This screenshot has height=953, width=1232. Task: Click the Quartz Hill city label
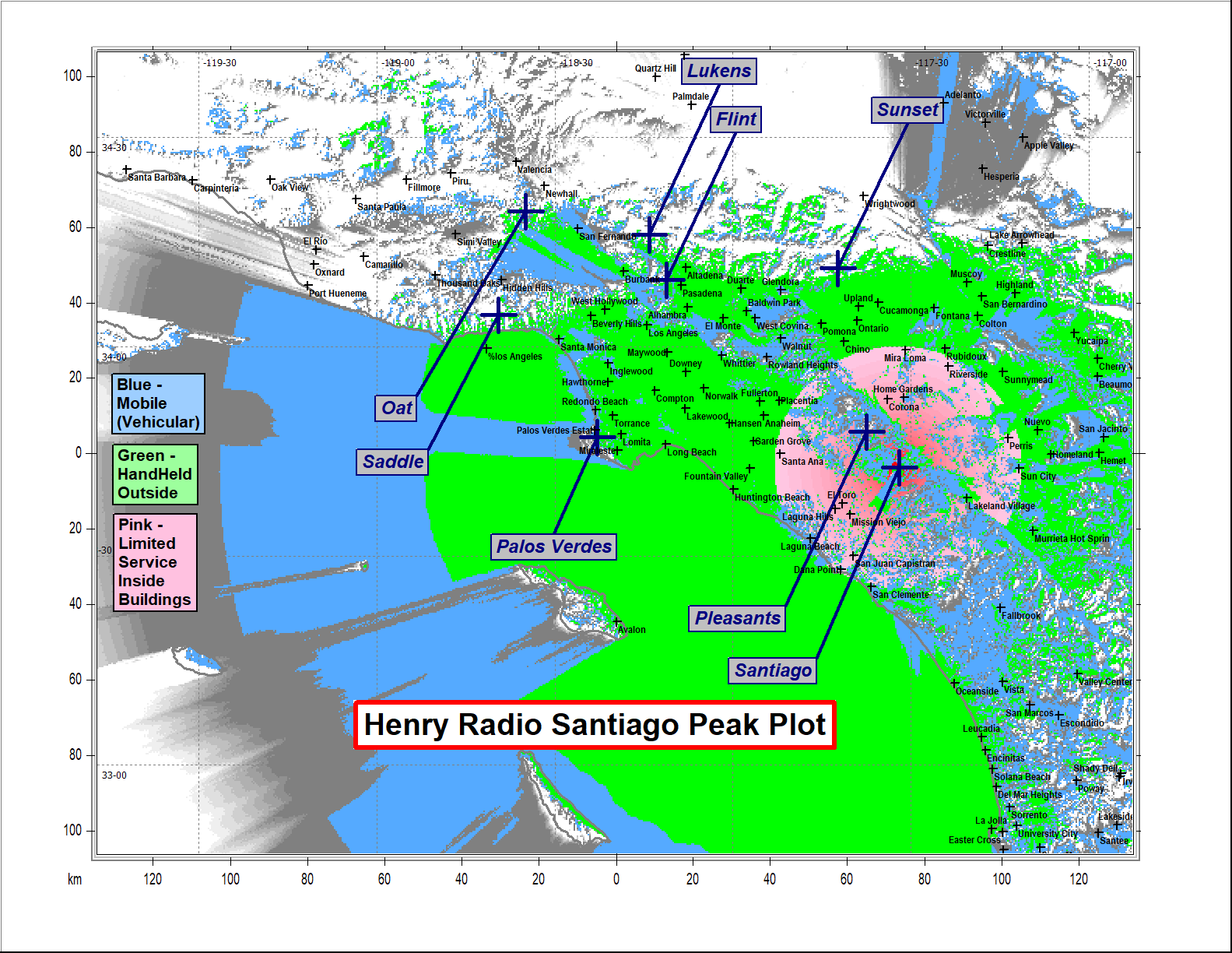[x=655, y=69]
